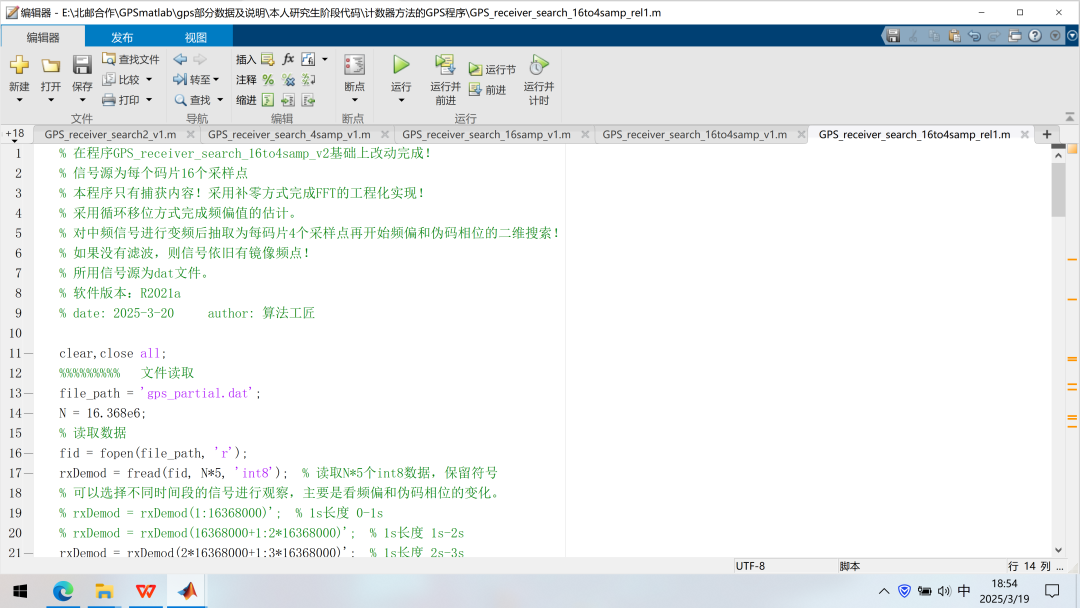Click the Save floppy-disk icon in ribbon
1080x608 pixels.
[82, 65]
